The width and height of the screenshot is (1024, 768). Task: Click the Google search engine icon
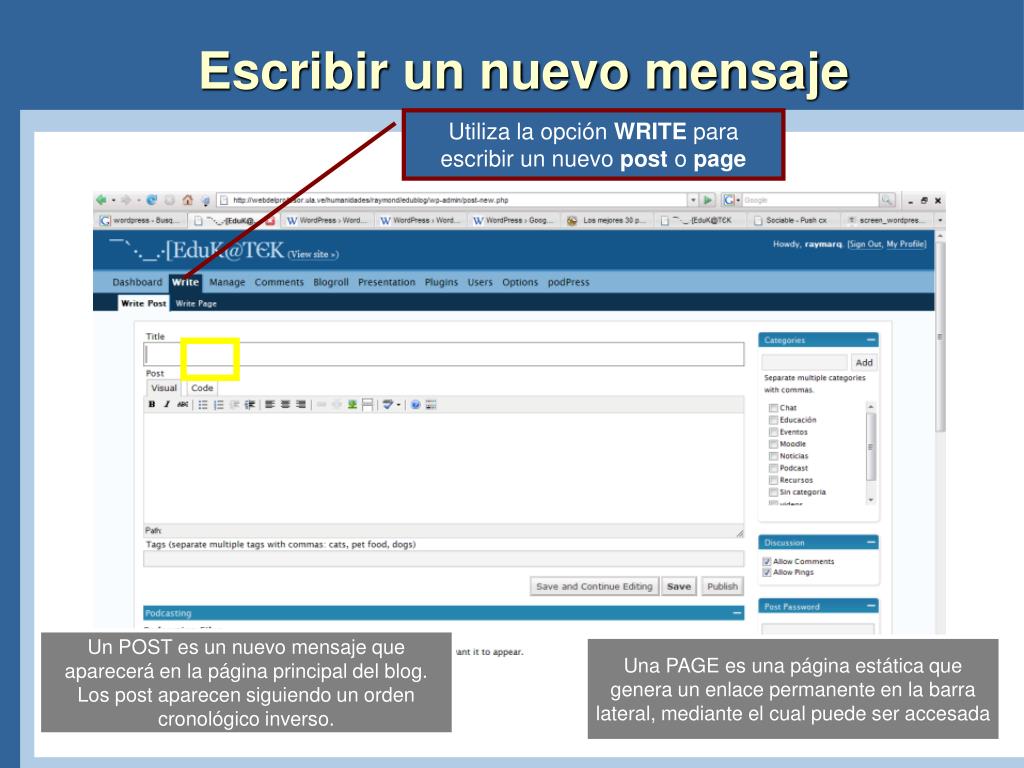click(728, 200)
